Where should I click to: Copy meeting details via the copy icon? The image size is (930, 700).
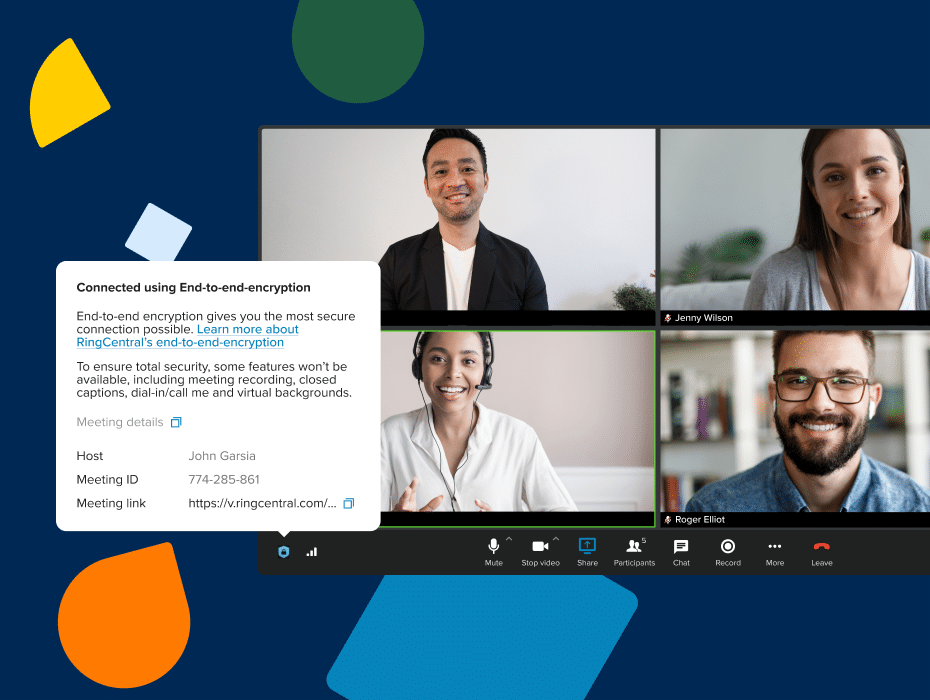[x=176, y=423]
